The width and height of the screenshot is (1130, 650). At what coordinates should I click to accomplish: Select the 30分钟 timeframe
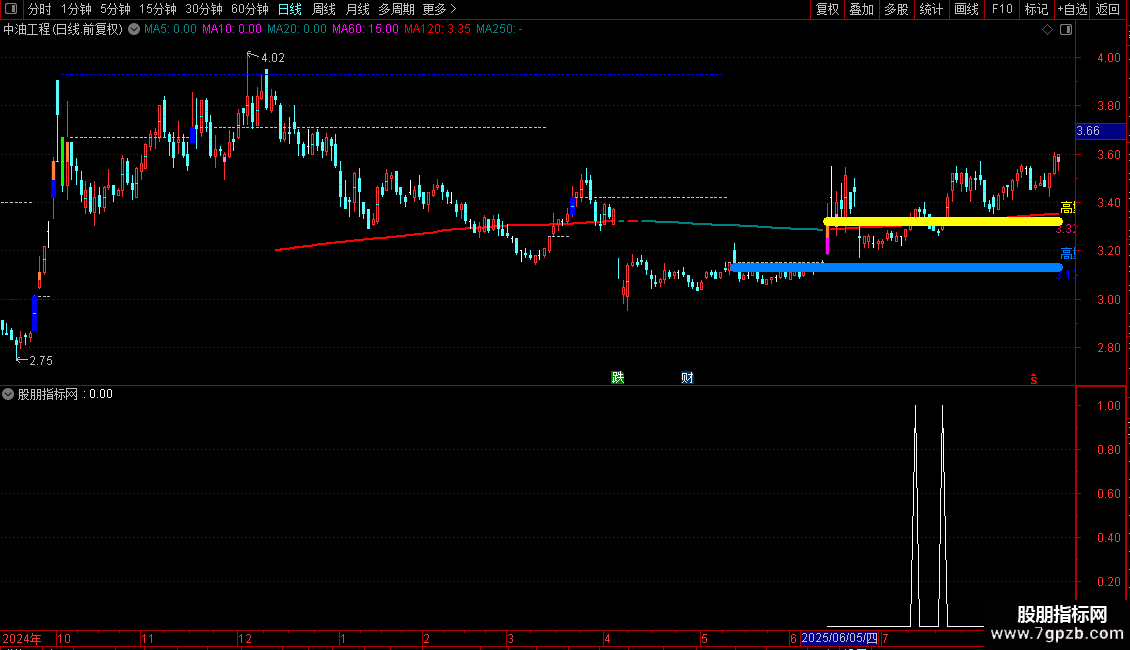pos(204,9)
